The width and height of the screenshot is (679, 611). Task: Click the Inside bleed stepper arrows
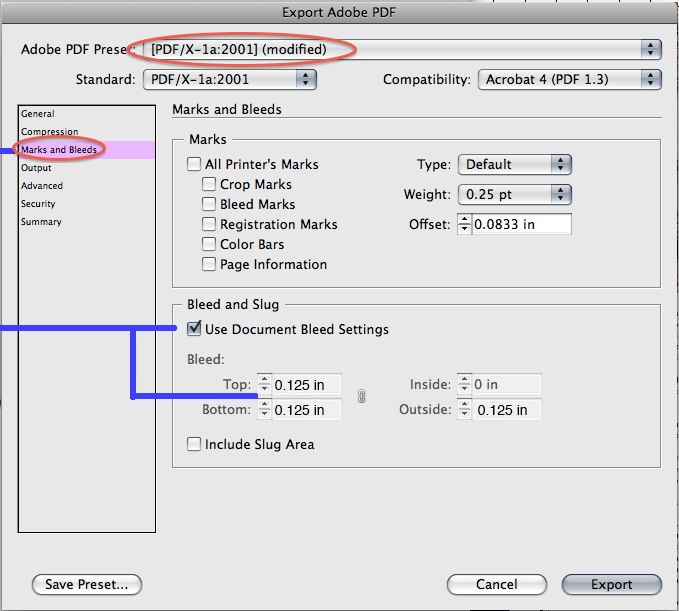(x=464, y=385)
